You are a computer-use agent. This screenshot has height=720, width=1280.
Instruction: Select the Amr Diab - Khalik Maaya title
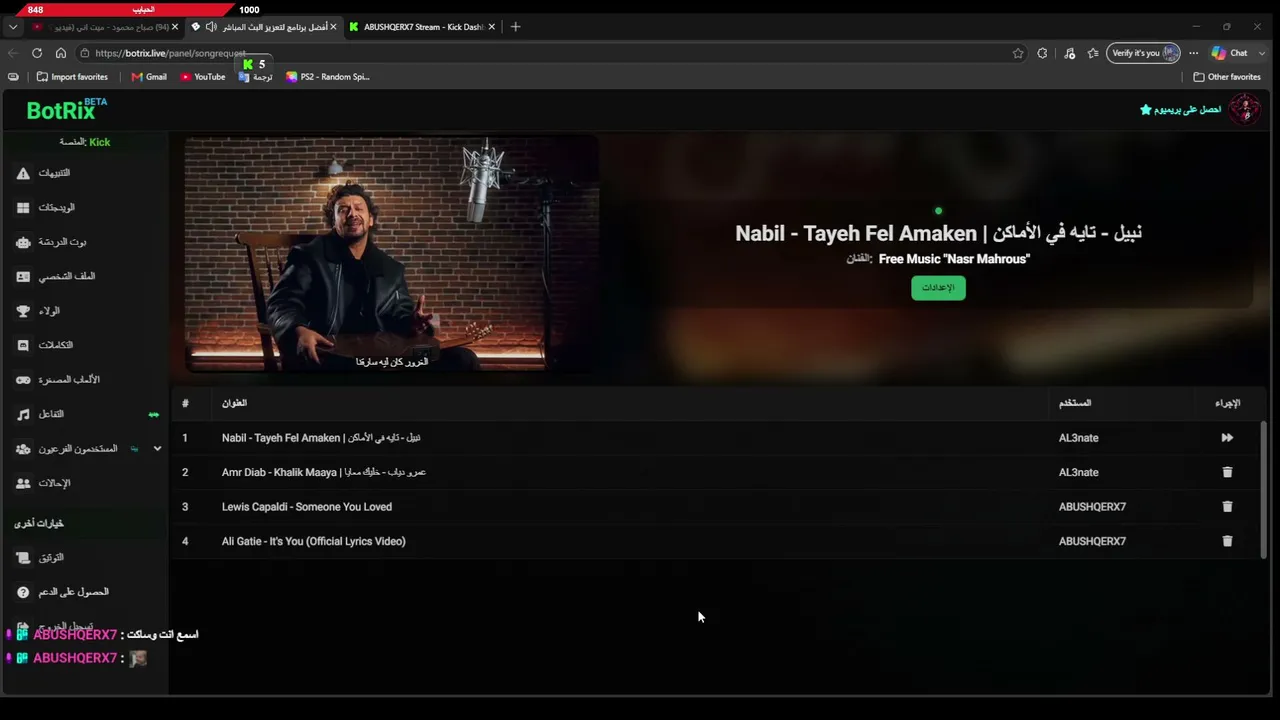pyautogui.click(x=324, y=472)
